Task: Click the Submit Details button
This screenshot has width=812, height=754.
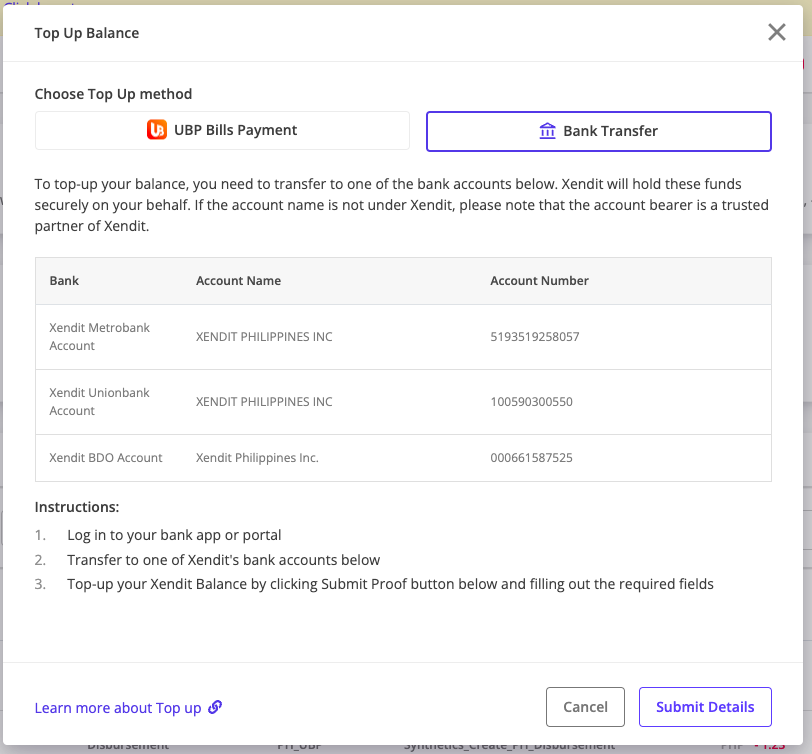Action: click(705, 707)
